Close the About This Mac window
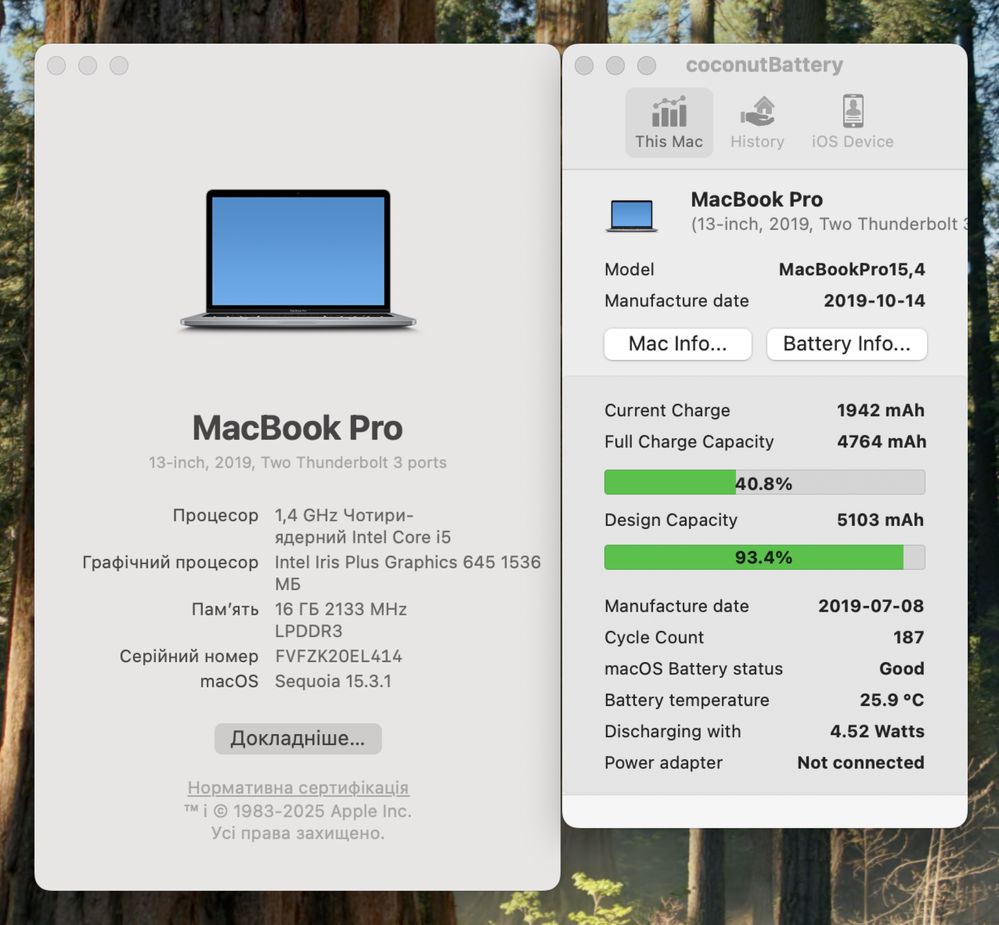Image resolution: width=999 pixels, height=925 pixels. [x=57, y=66]
